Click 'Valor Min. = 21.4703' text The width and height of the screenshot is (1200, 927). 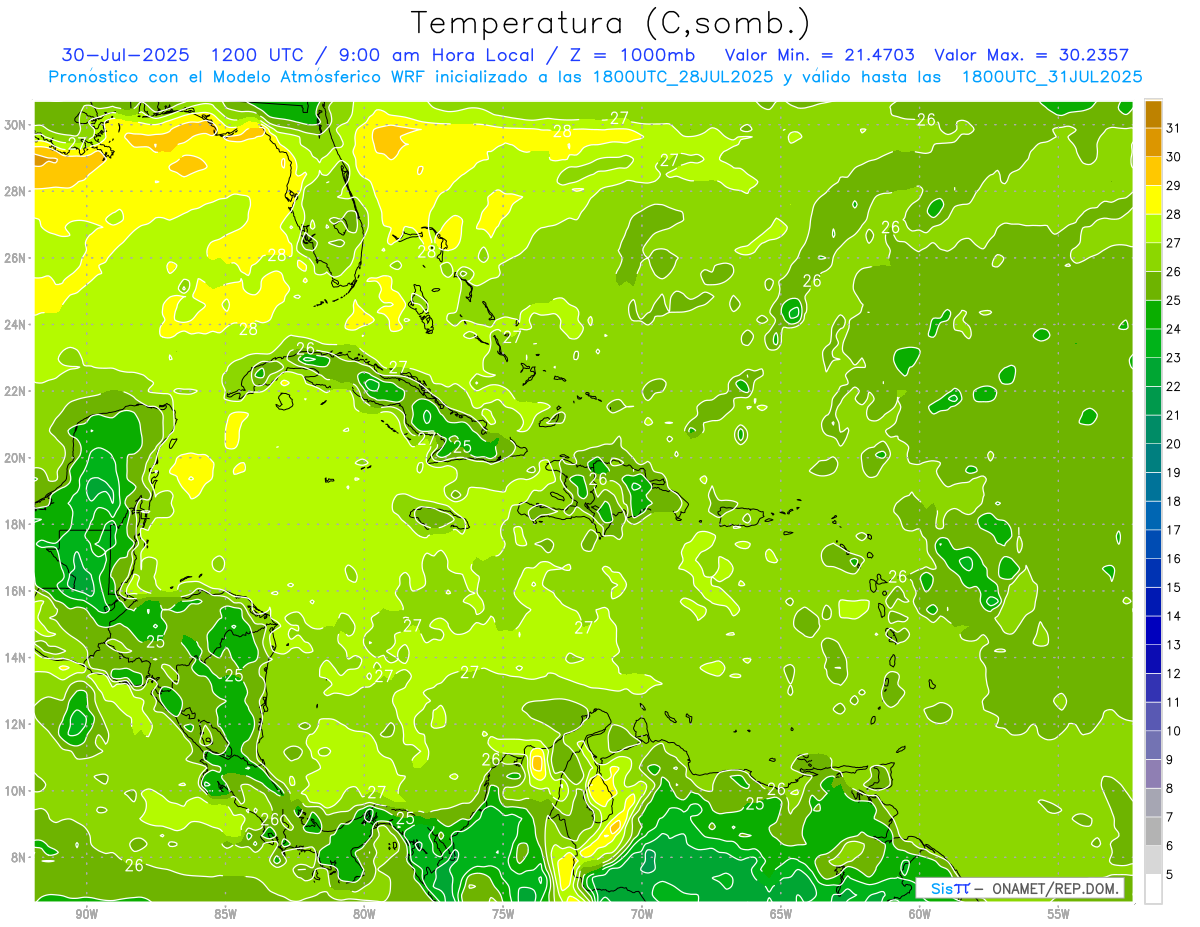tap(821, 55)
